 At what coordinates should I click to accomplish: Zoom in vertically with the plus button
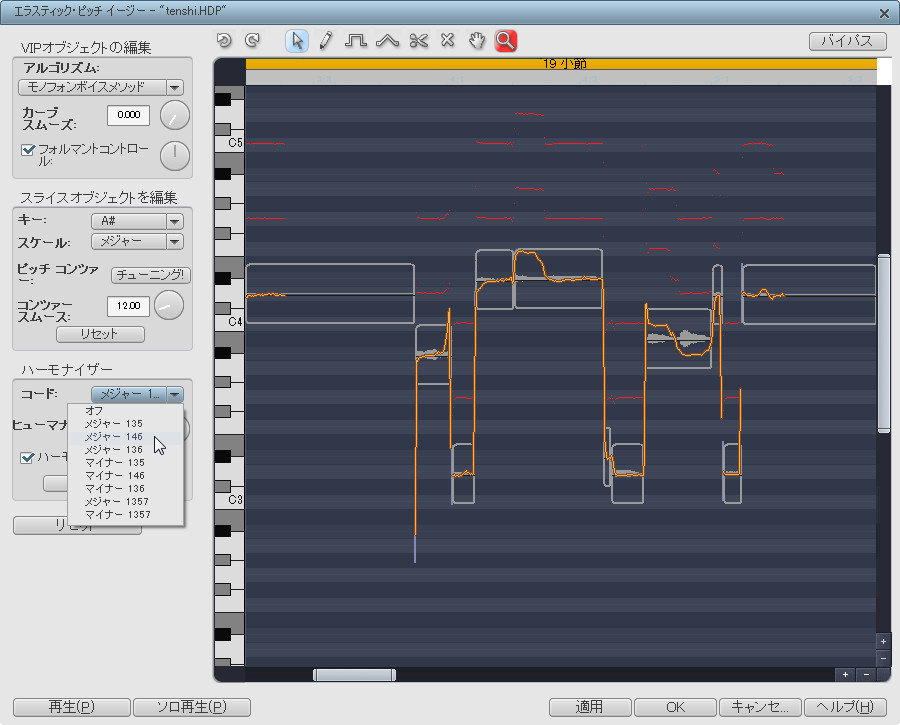[883, 642]
